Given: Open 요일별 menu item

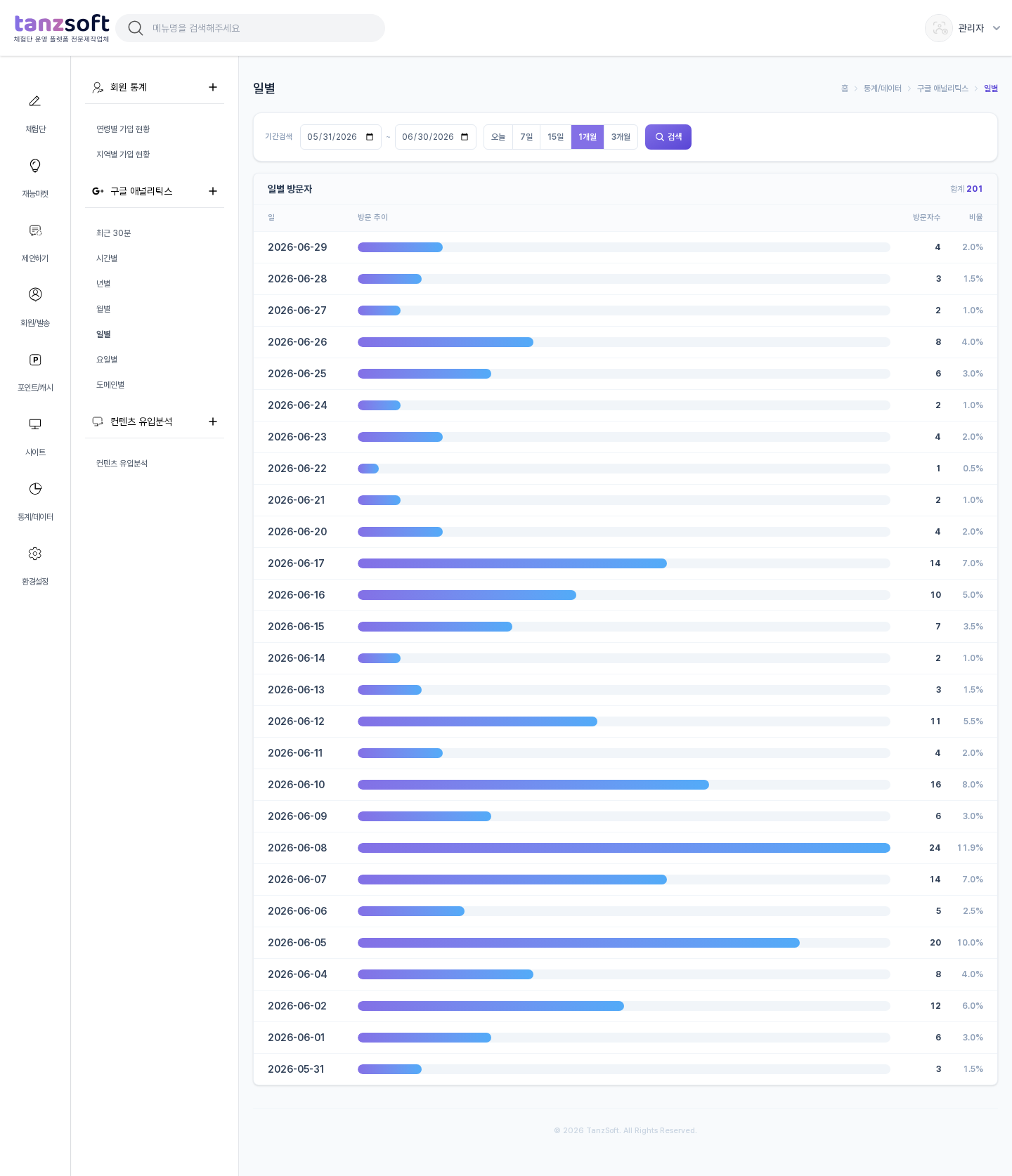Looking at the screenshot, I should [x=107, y=360].
